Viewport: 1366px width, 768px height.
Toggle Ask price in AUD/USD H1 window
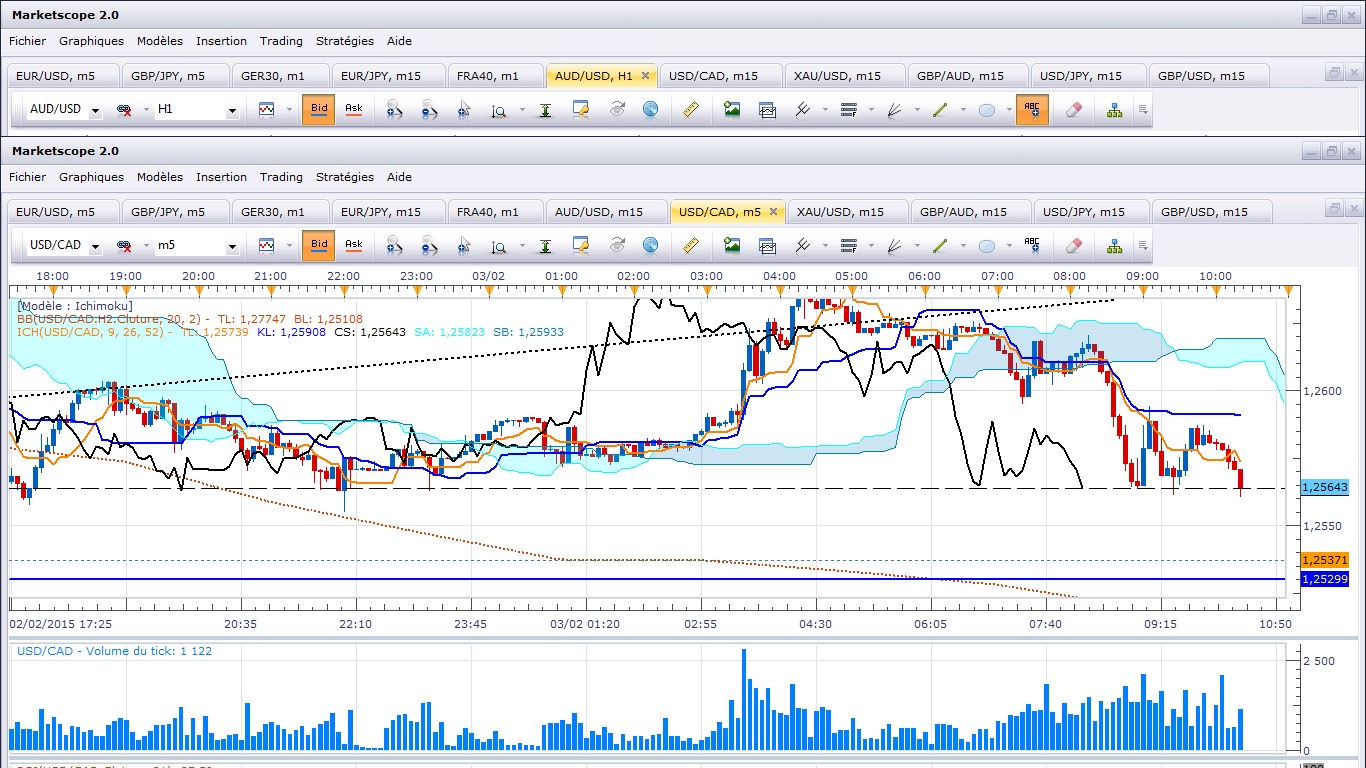pyautogui.click(x=353, y=109)
